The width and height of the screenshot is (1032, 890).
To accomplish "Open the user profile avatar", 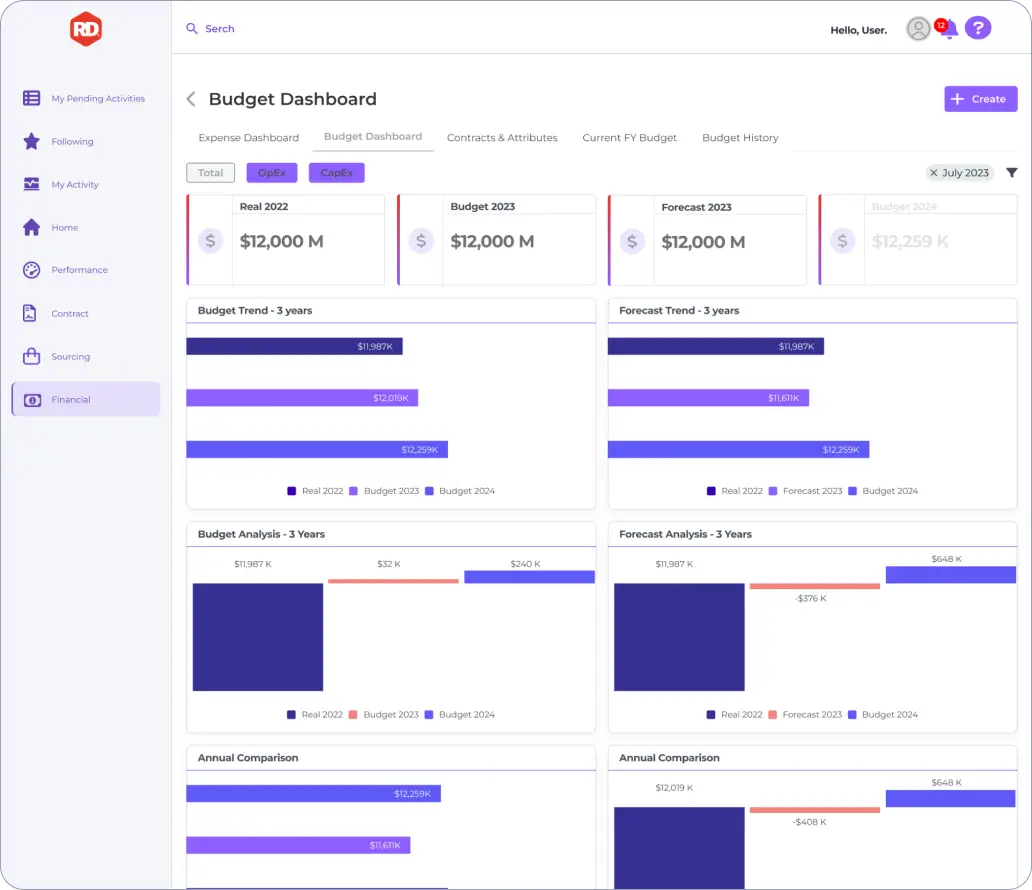I will 918,28.
